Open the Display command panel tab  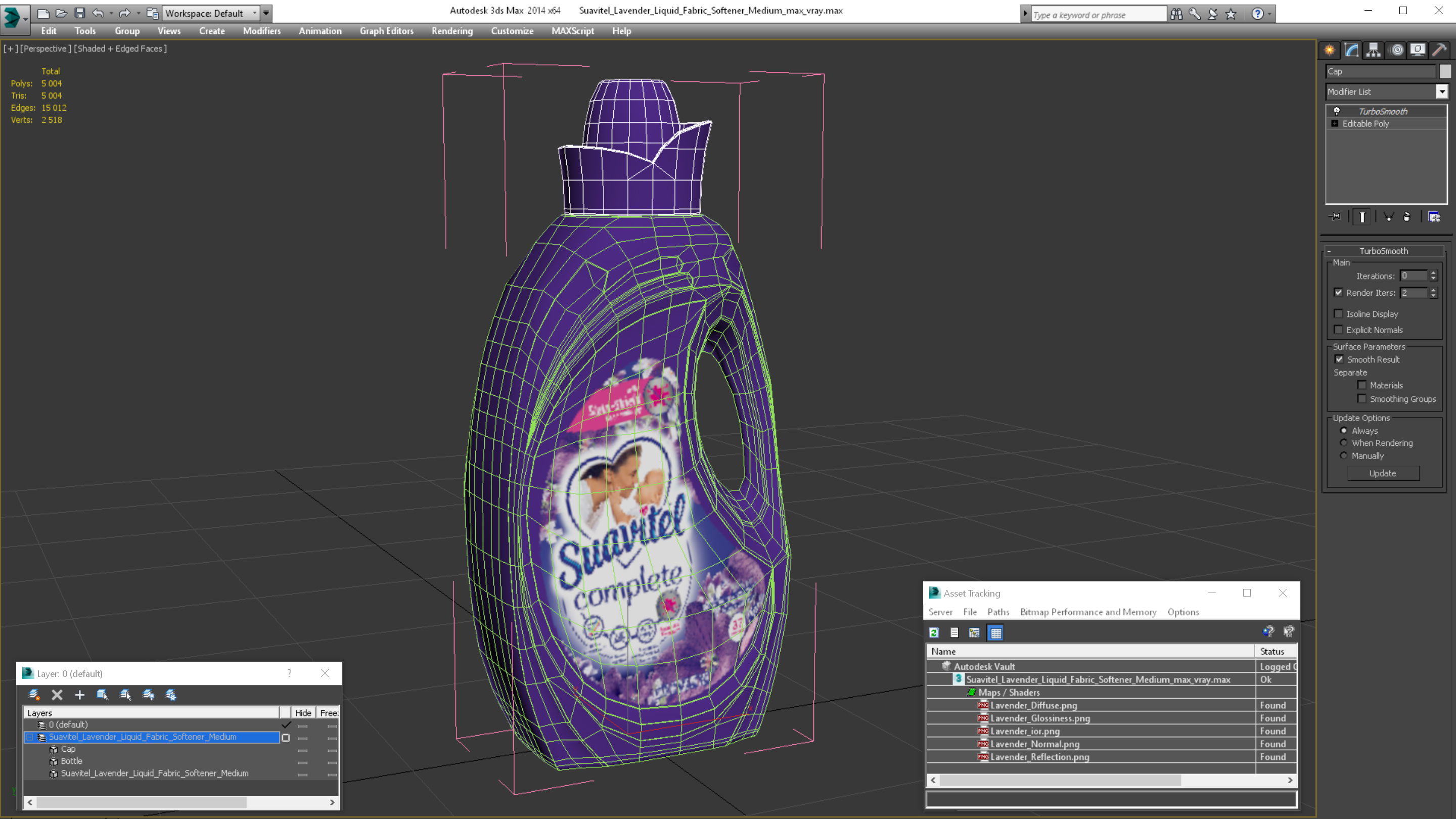[x=1418, y=51]
